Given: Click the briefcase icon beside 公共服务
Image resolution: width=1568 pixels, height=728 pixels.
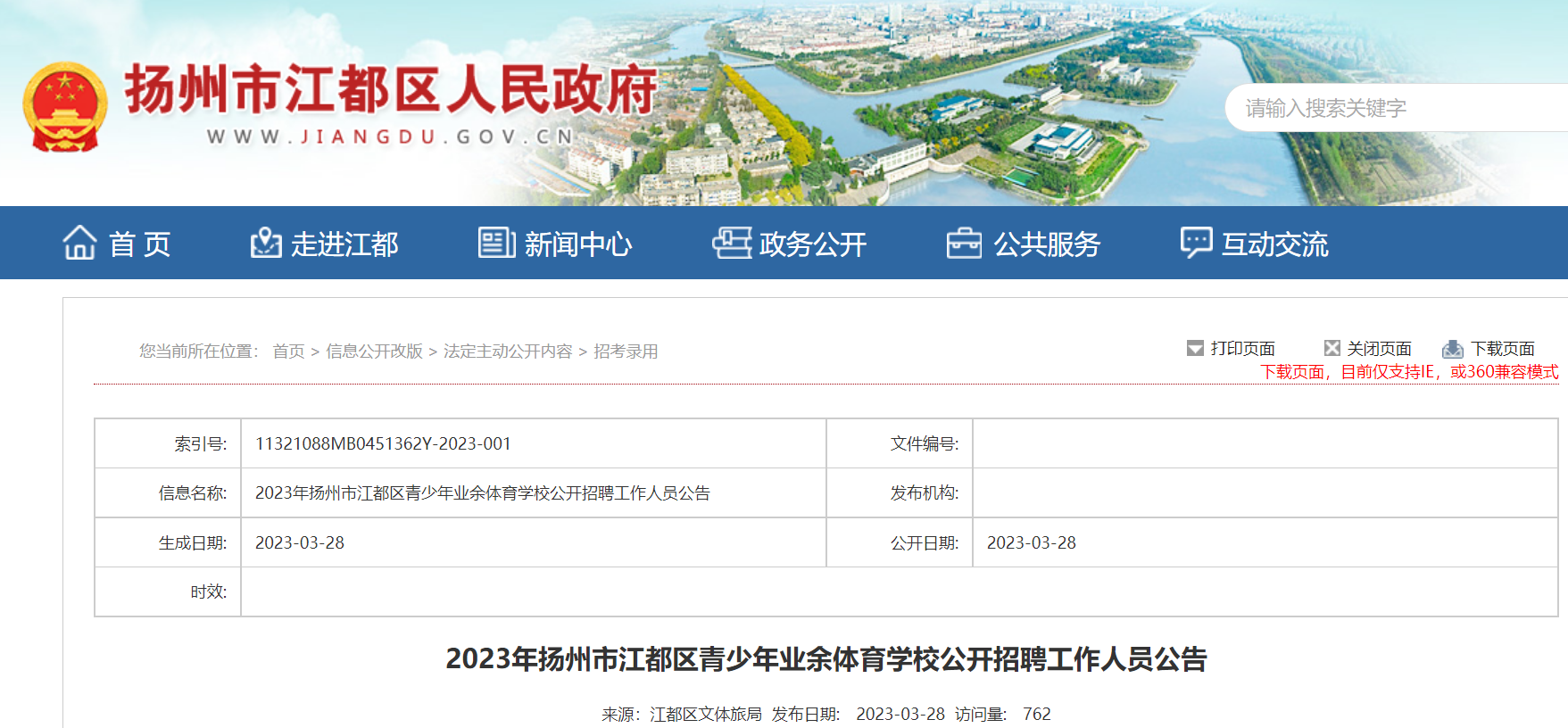Looking at the screenshot, I should [x=964, y=243].
